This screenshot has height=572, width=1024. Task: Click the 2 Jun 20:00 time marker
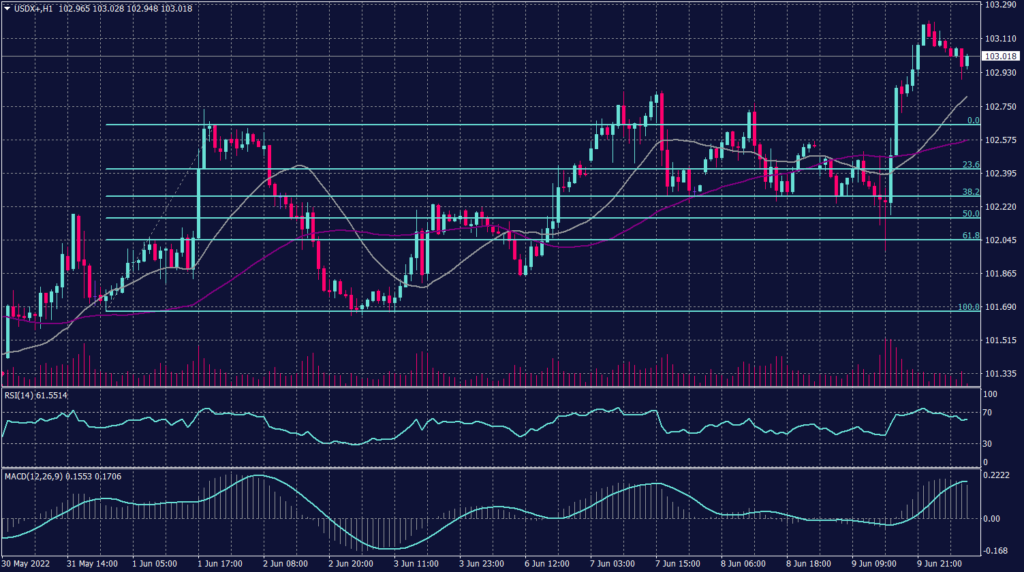[349, 564]
